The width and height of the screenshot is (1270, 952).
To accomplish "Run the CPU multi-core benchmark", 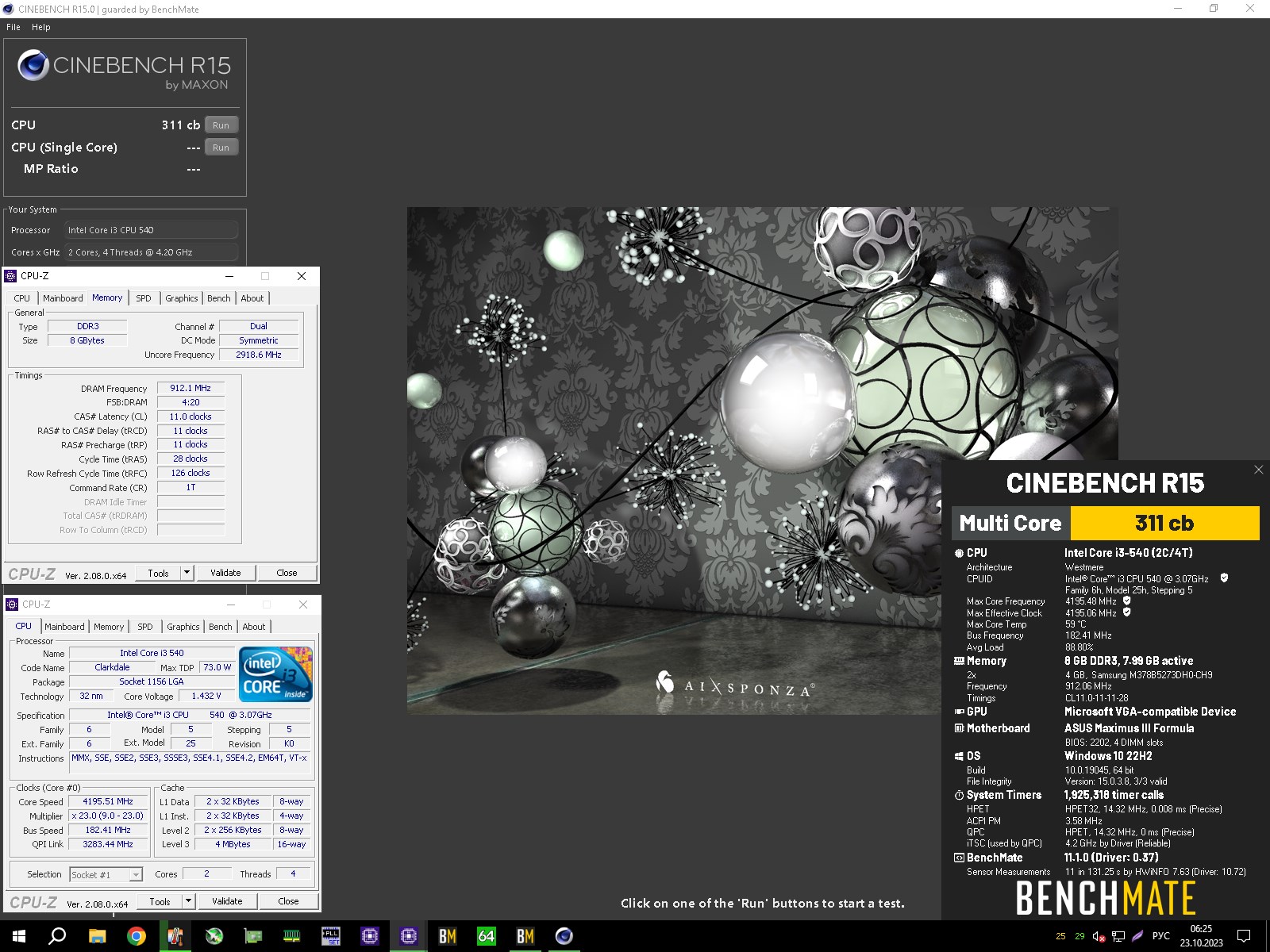I will [221, 125].
